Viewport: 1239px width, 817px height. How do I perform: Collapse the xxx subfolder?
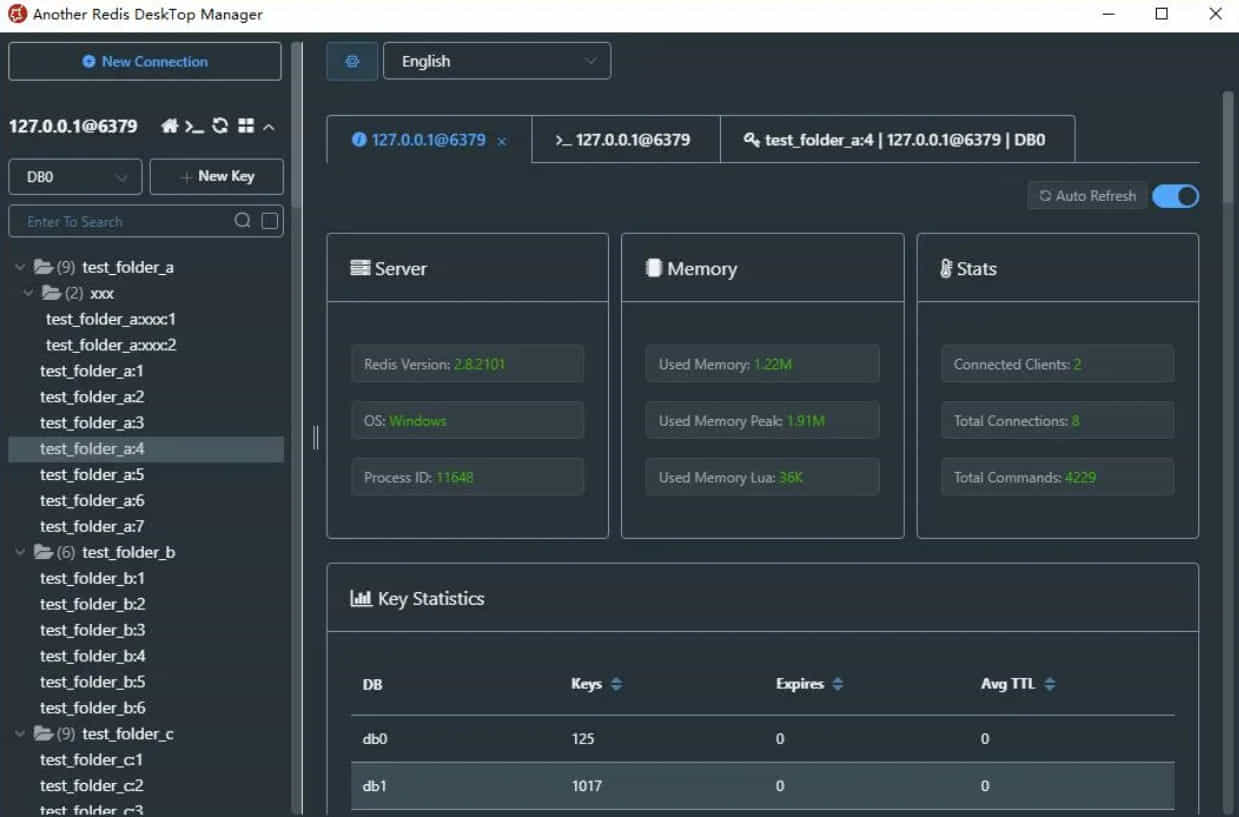(x=29, y=293)
